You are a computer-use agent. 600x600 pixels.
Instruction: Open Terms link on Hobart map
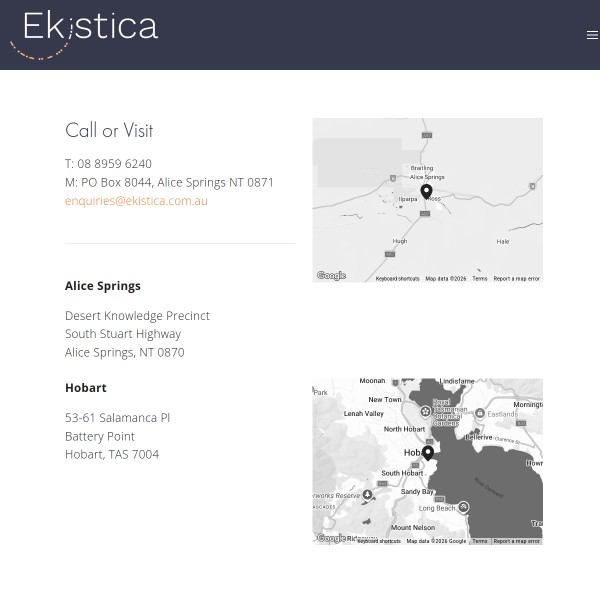(x=480, y=541)
